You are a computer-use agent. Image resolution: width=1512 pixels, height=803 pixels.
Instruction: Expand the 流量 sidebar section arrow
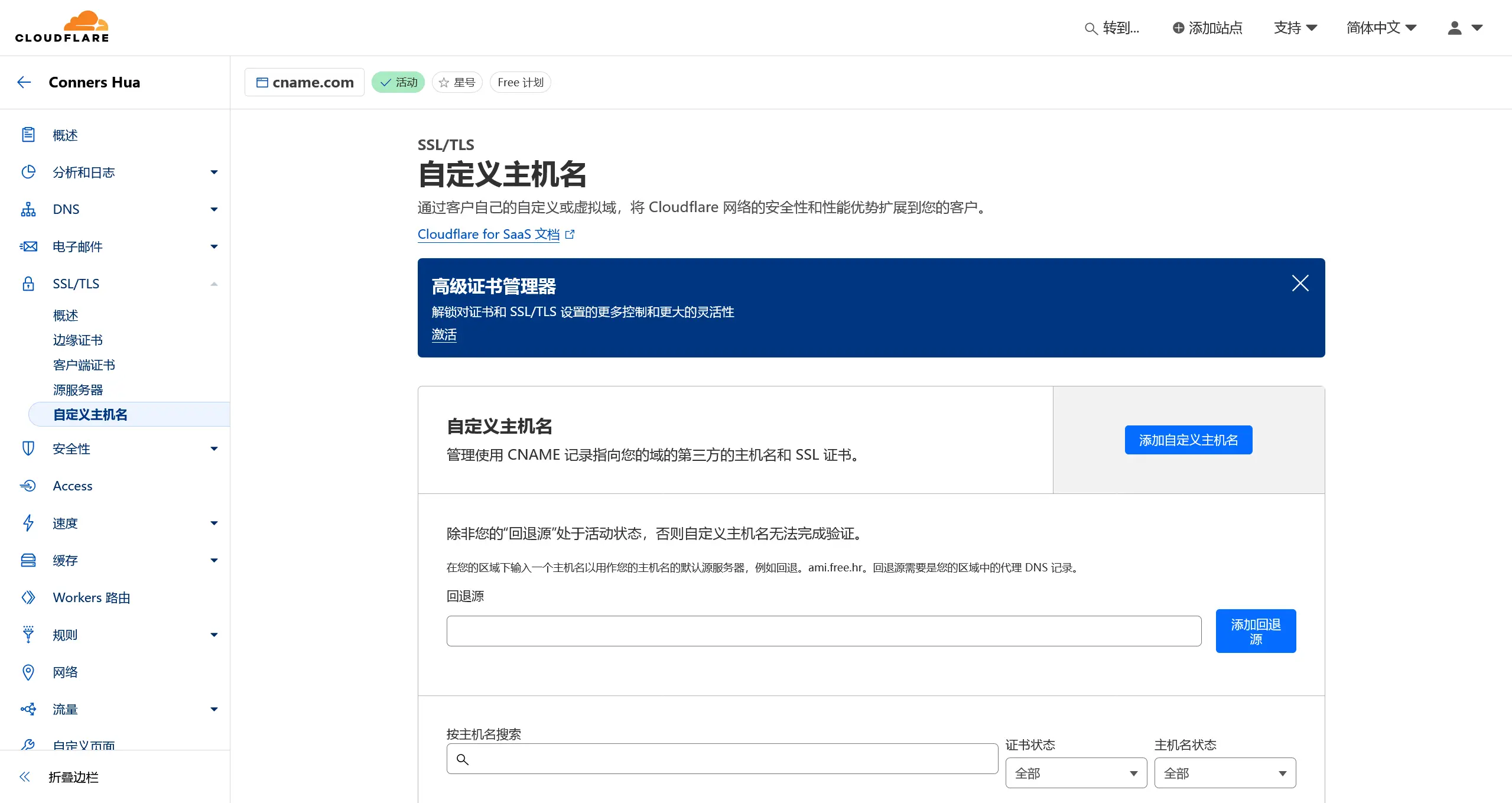click(214, 709)
